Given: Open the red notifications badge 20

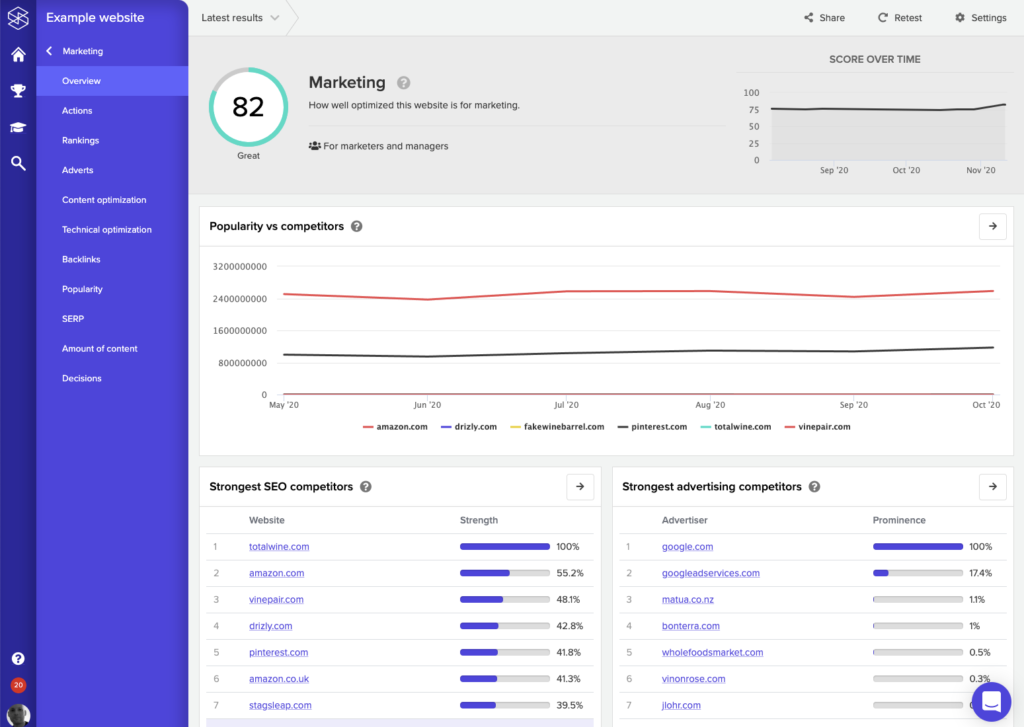Looking at the screenshot, I should [x=18, y=685].
